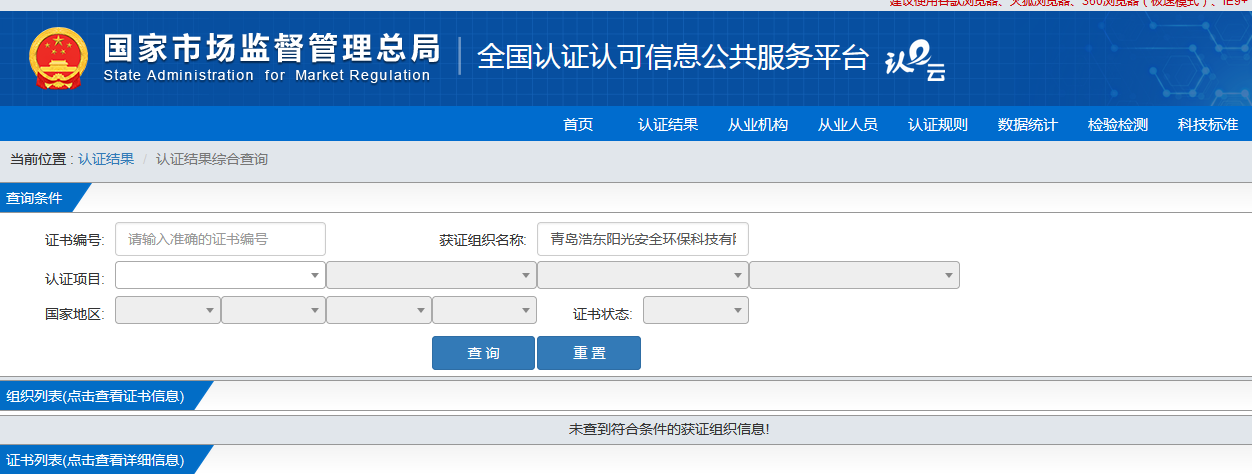Expand the third 国家地区 dropdown

tap(379, 311)
